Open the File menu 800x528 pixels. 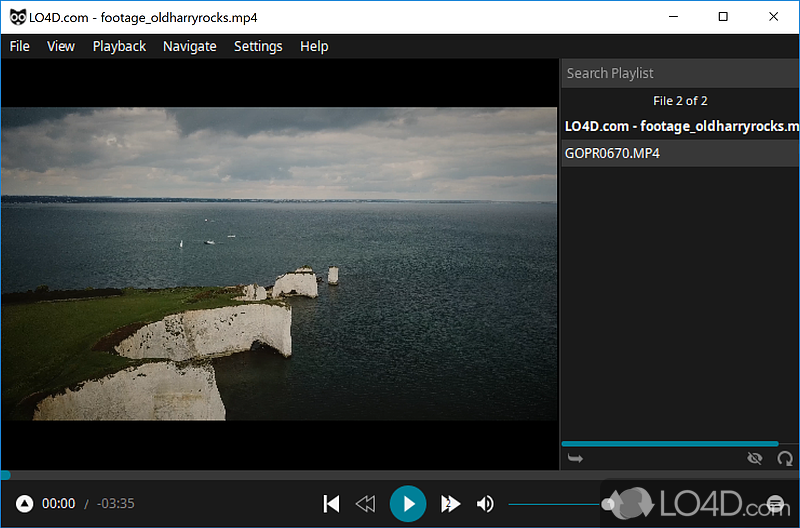[x=20, y=46]
